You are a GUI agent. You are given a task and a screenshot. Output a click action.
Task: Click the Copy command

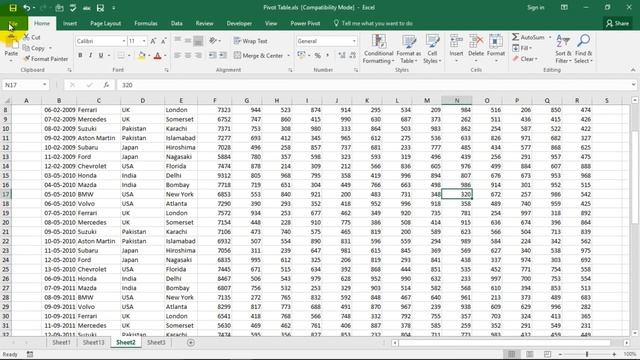(x=34, y=48)
